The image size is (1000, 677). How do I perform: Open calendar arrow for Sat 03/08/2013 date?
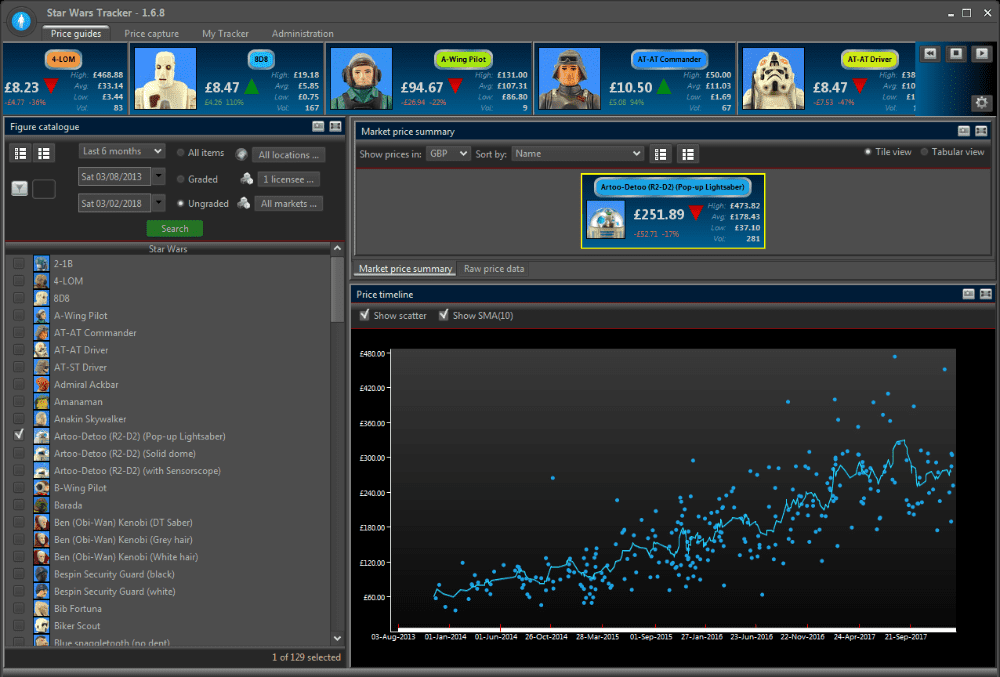point(159,177)
